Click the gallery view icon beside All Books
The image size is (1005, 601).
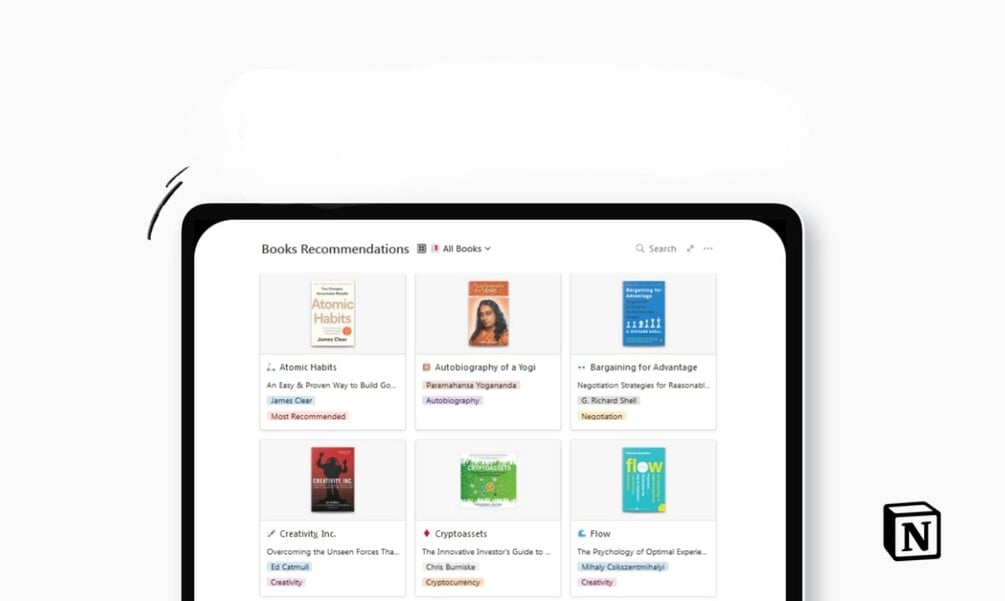[422, 249]
